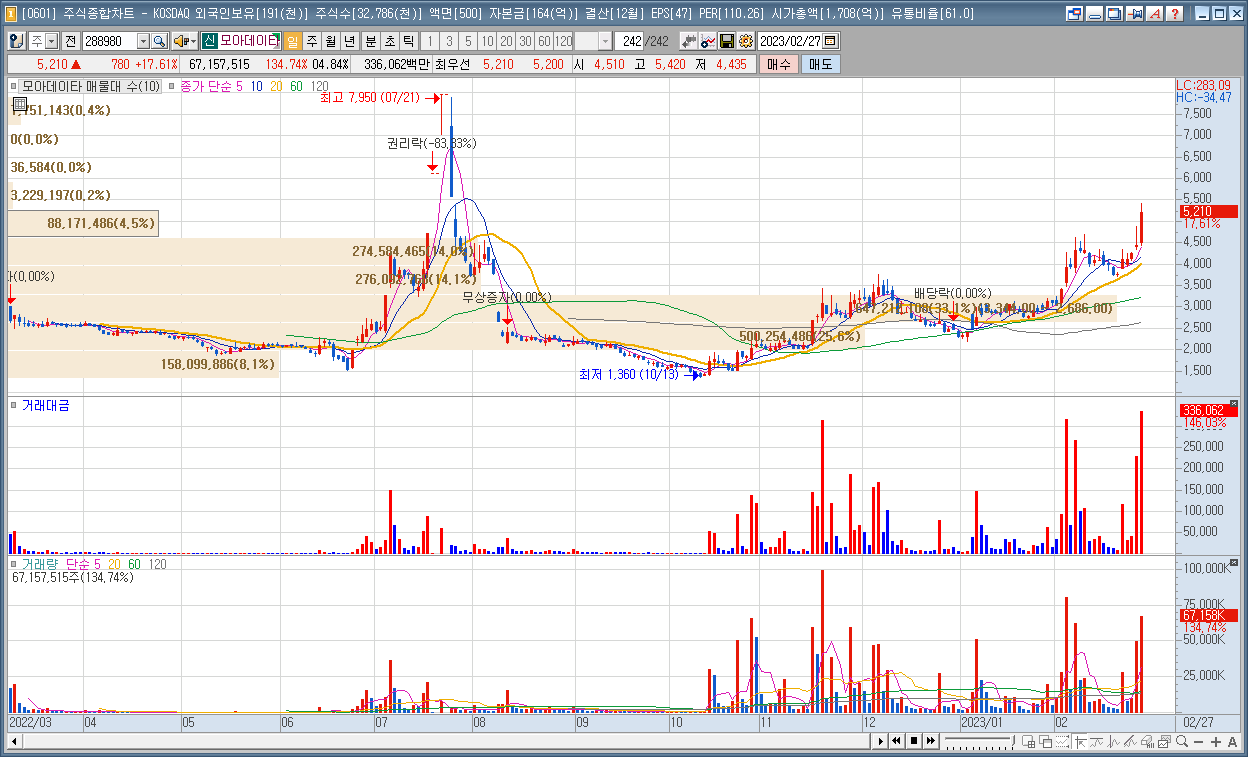Select interval button 10

pos(487,41)
